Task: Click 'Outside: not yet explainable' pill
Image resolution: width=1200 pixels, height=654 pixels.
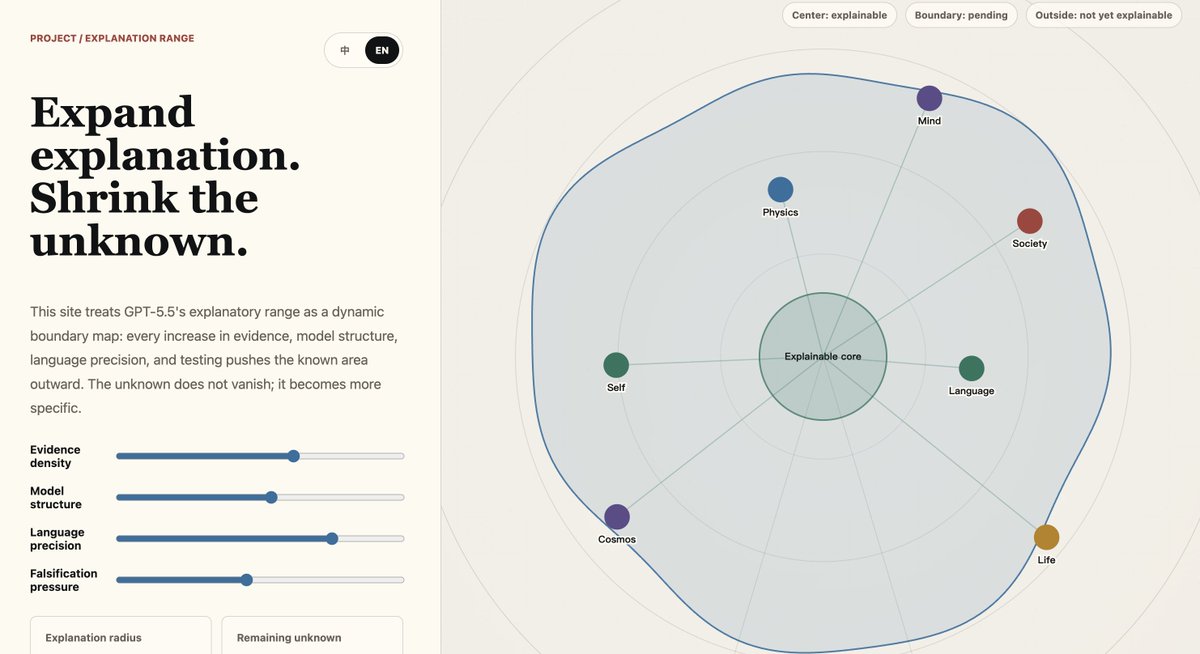Action: click(x=1104, y=15)
